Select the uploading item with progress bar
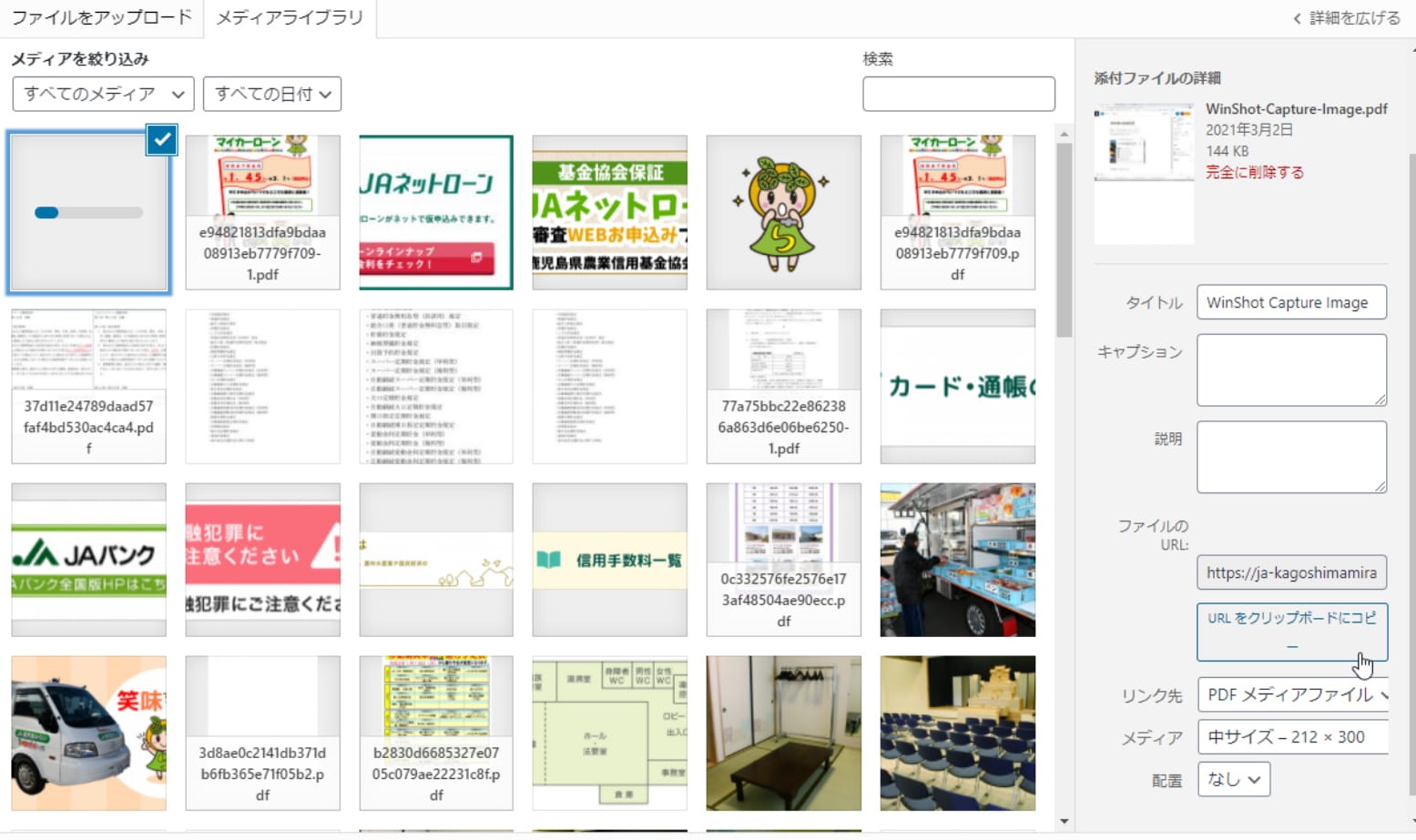The height and width of the screenshot is (840, 1416). pyautogui.click(x=88, y=212)
